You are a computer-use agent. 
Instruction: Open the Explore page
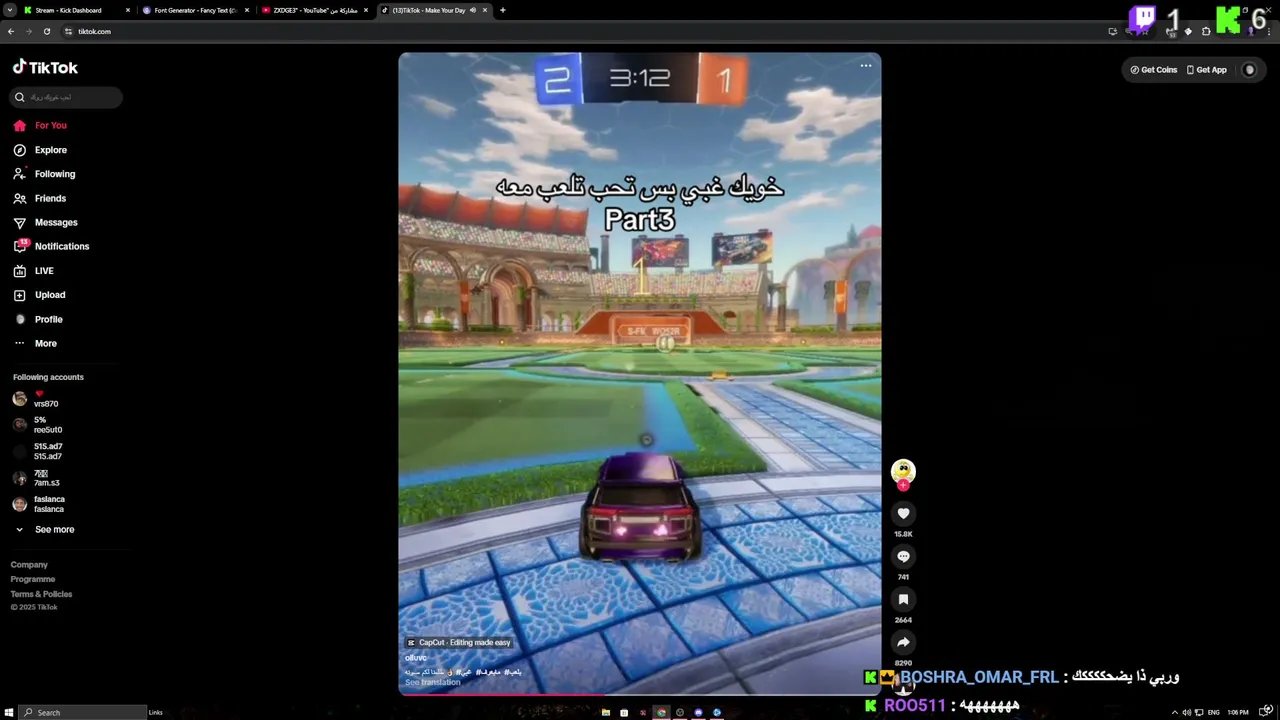click(50, 150)
